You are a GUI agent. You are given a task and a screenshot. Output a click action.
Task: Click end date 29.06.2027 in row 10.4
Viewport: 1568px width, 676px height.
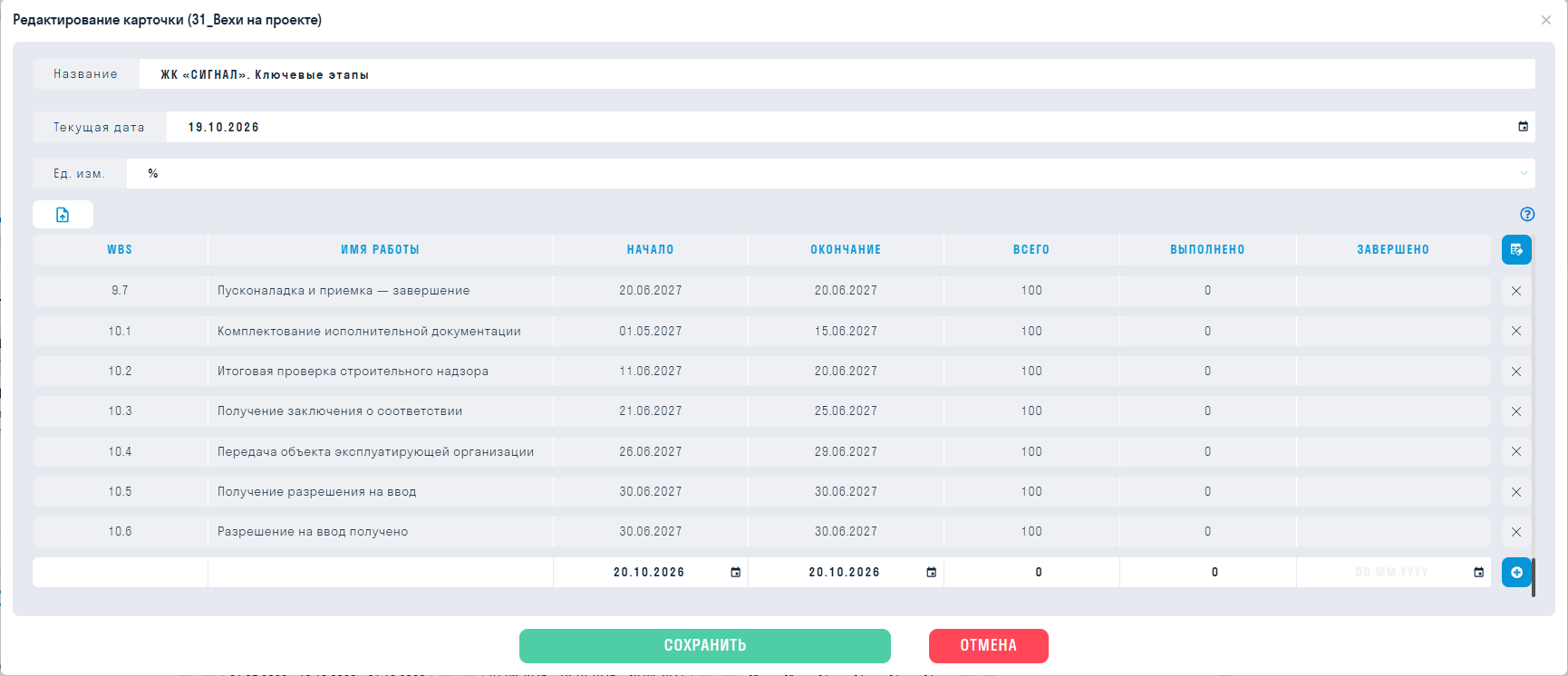[846, 452]
